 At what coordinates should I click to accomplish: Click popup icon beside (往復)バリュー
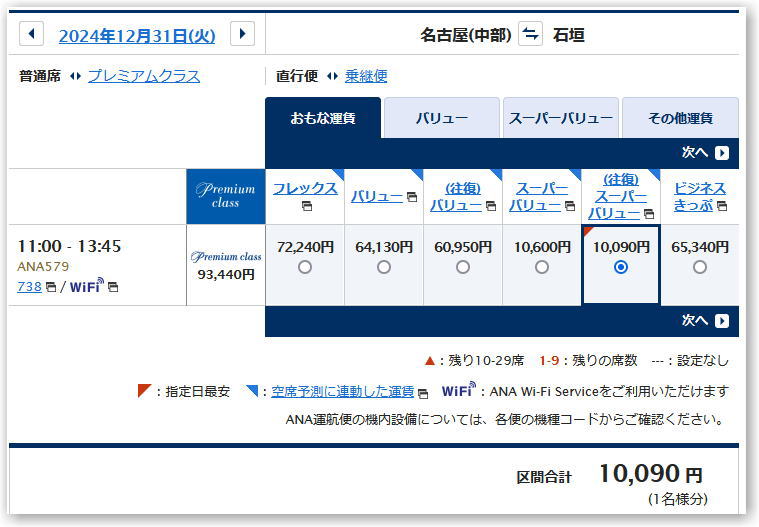point(491,207)
